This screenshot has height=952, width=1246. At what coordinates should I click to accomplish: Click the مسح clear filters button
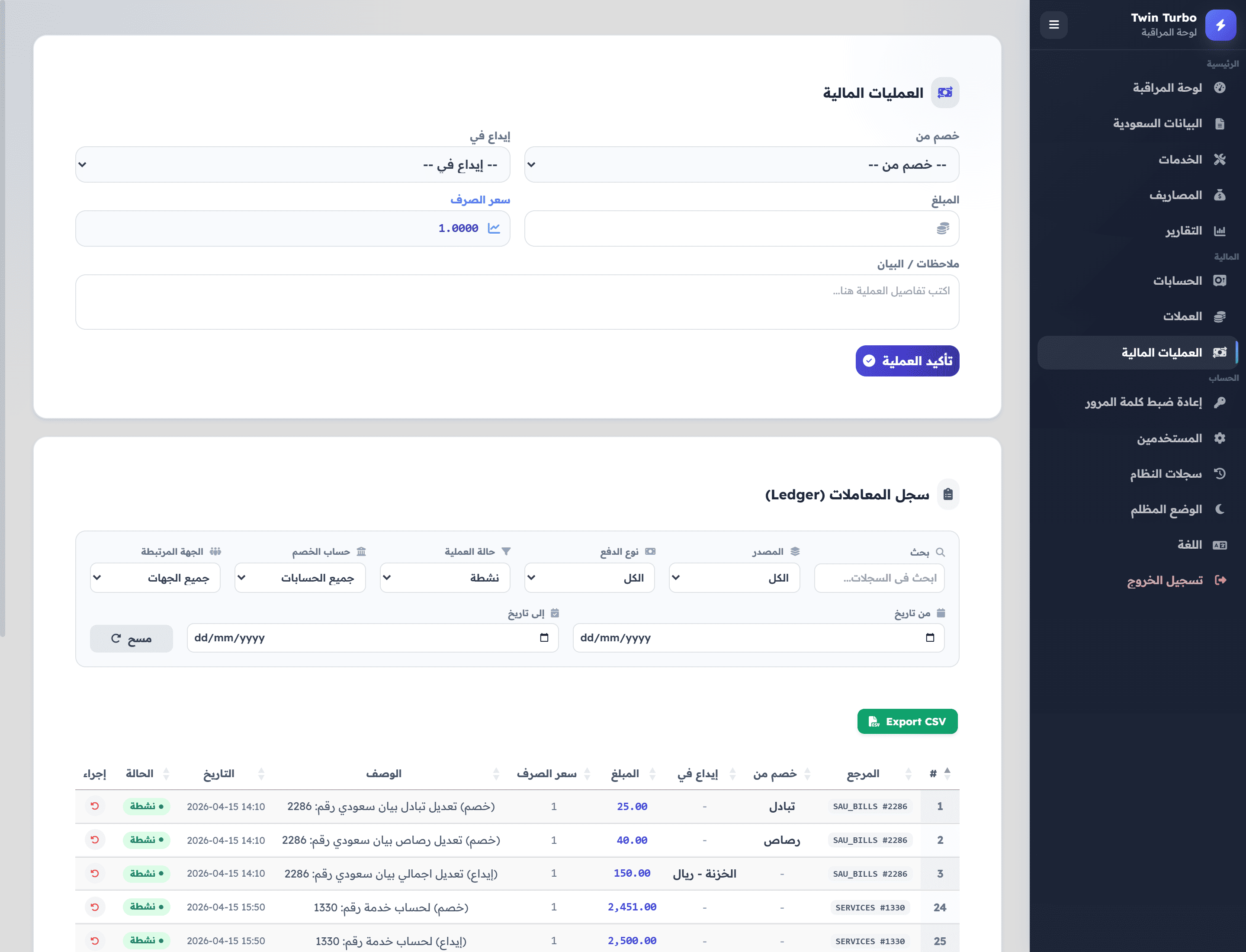132,639
